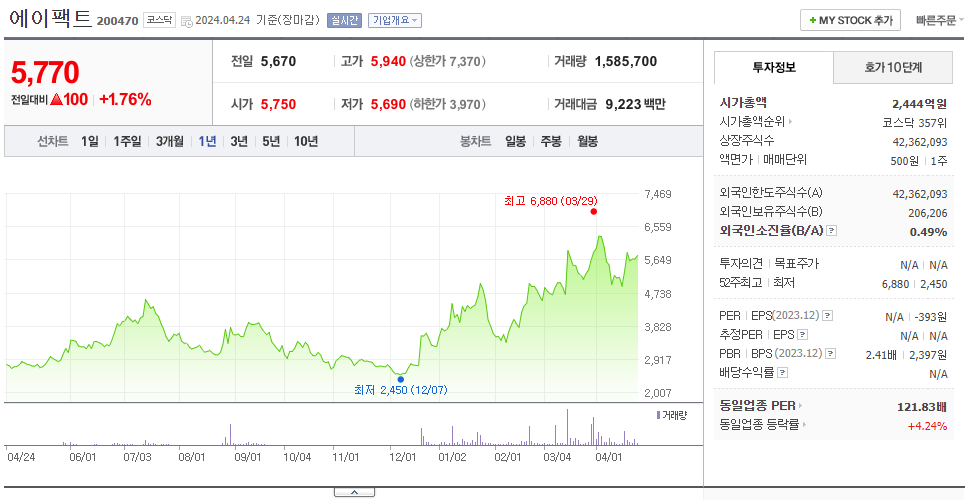Click the 실시간 badge
The width and height of the screenshot is (968, 500).
[344, 20]
